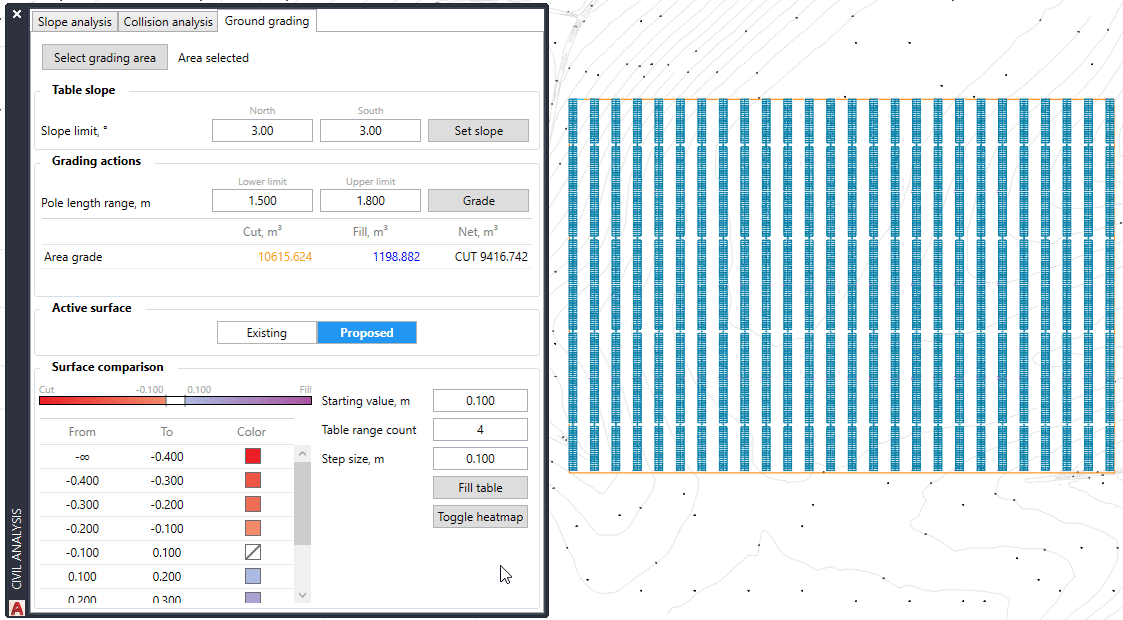Click the North slope limit field

click(x=262, y=131)
